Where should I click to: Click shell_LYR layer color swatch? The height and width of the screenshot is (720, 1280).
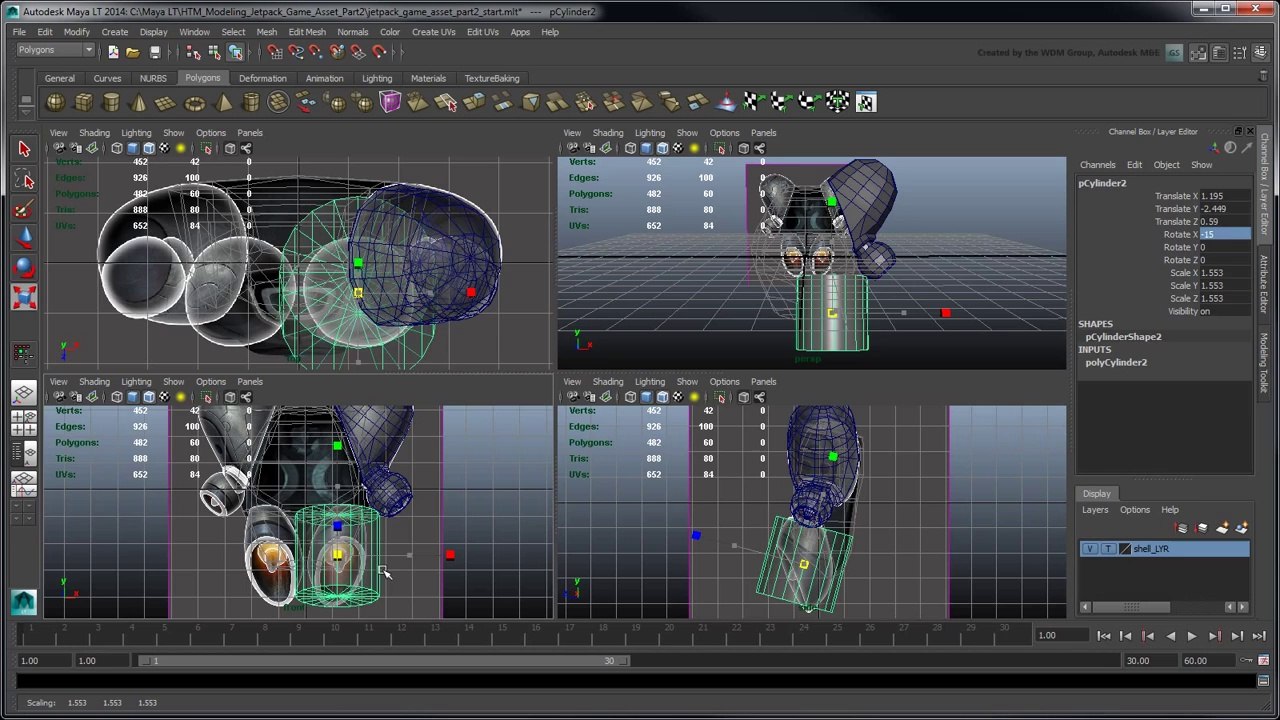click(1126, 549)
